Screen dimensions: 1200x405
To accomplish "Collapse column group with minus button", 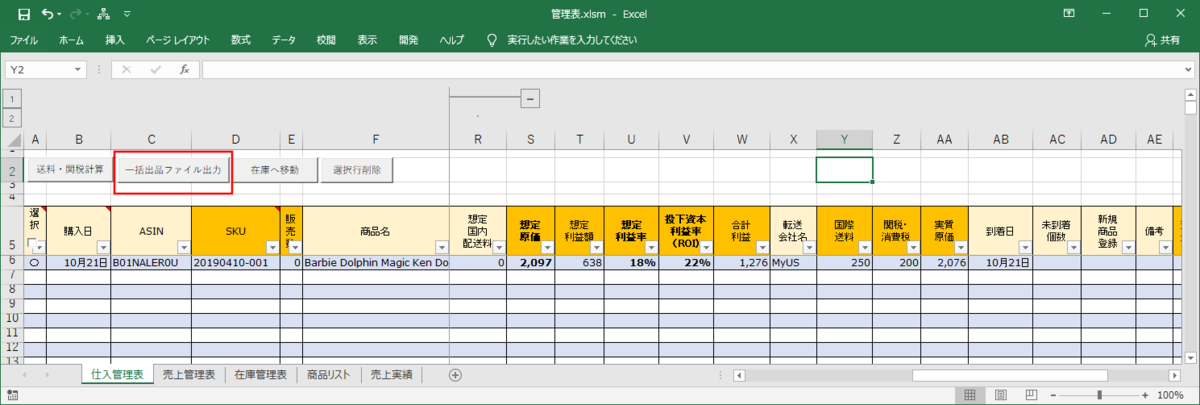I will click(532, 98).
